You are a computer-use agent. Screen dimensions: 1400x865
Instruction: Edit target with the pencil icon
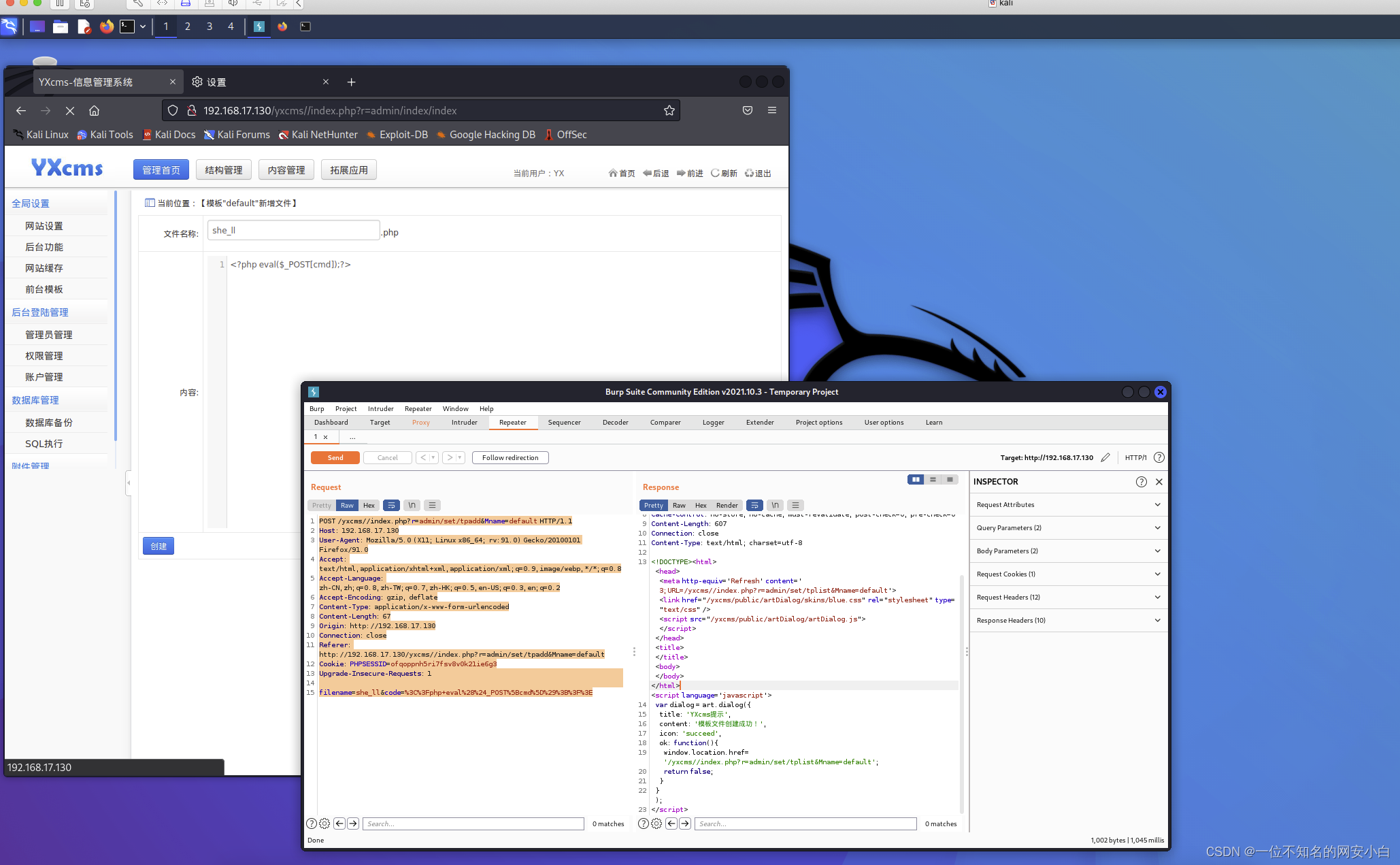pyautogui.click(x=1105, y=458)
